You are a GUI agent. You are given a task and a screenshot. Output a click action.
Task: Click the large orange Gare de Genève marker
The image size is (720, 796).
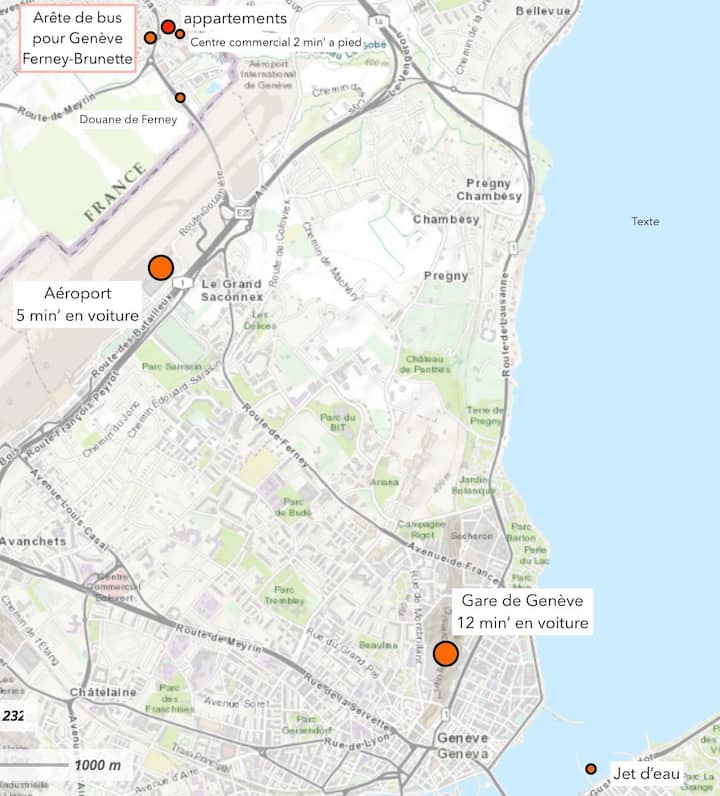[x=446, y=654]
